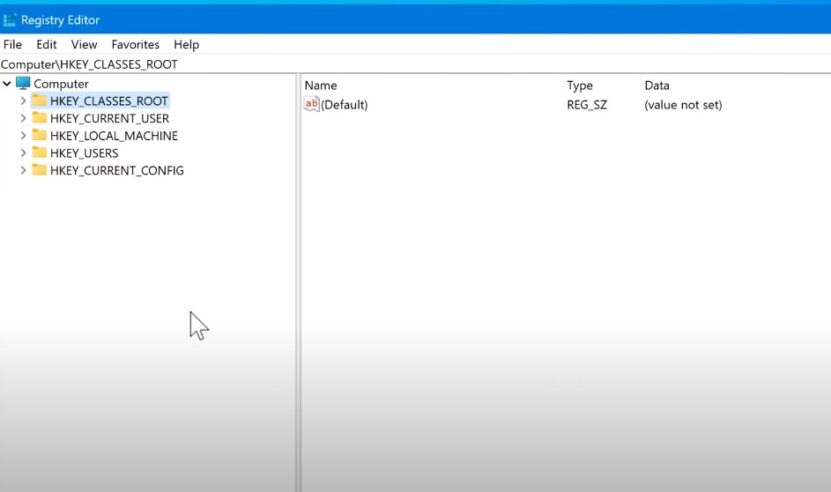Expand the HKEY_CURRENT_CONFIG key
831x492 pixels.
point(23,171)
